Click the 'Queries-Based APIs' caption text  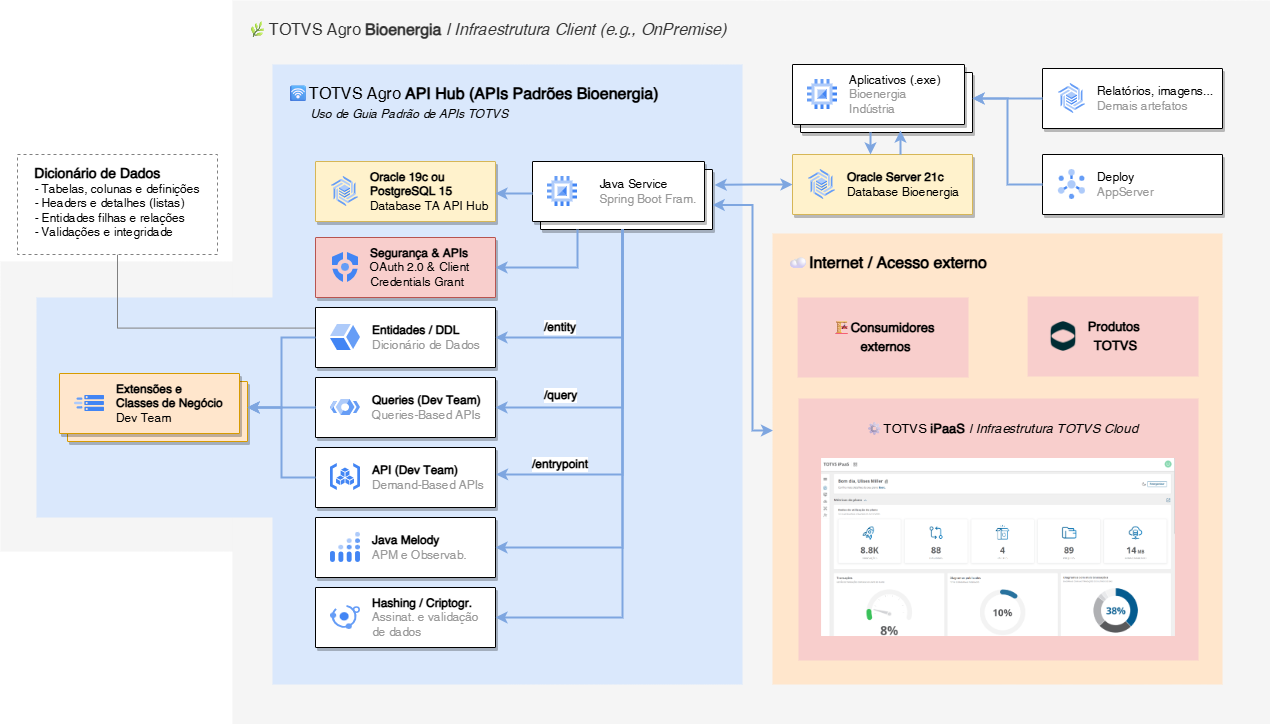426,415
